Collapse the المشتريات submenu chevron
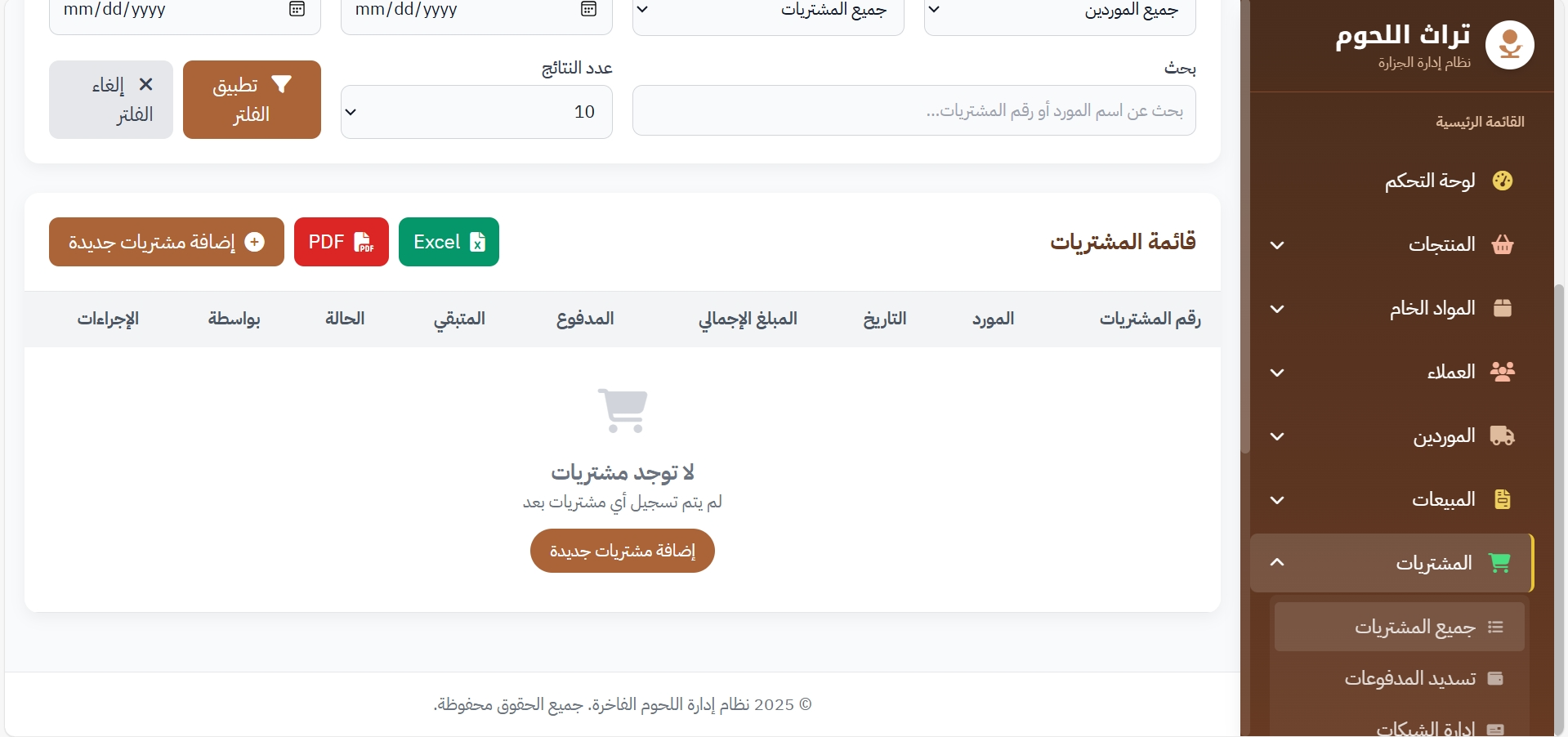The width and height of the screenshot is (1568, 737). click(x=1277, y=562)
